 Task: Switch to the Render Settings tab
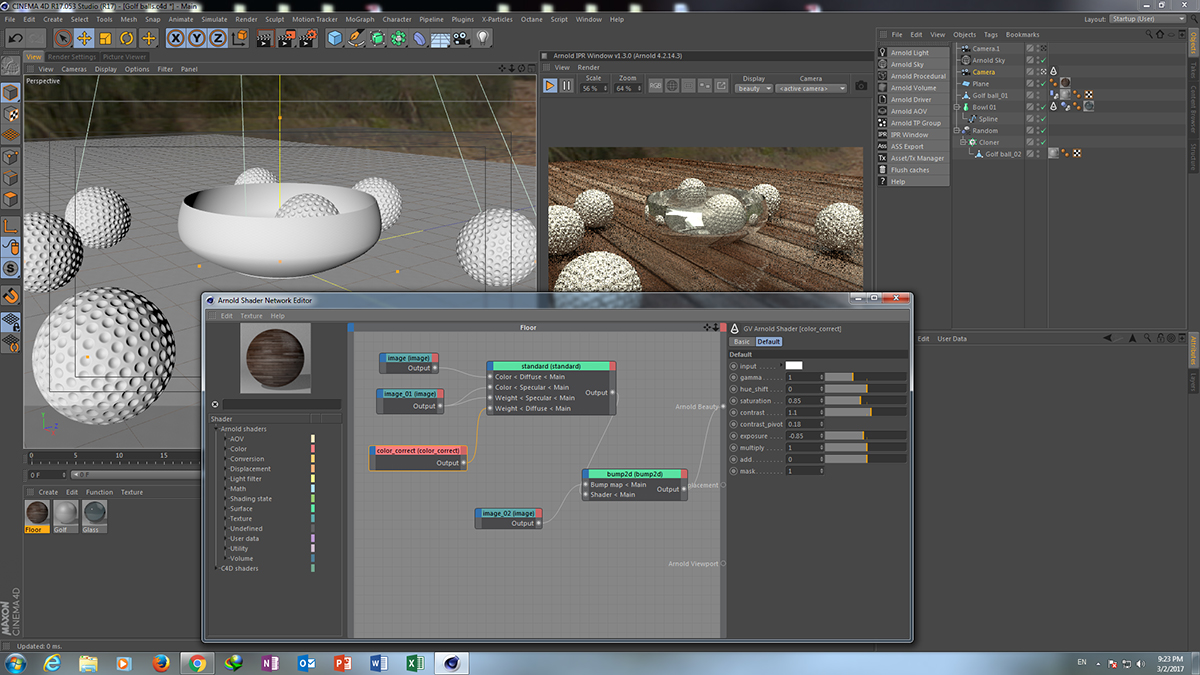pos(73,57)
